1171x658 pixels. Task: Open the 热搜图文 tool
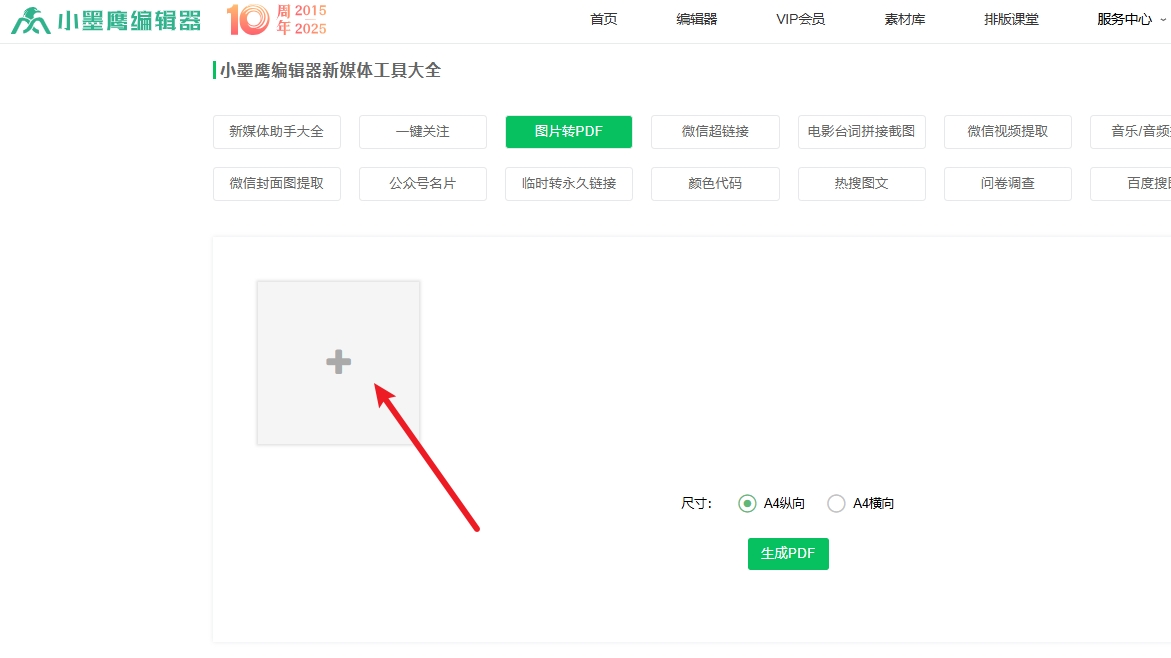tap(861, 184)
